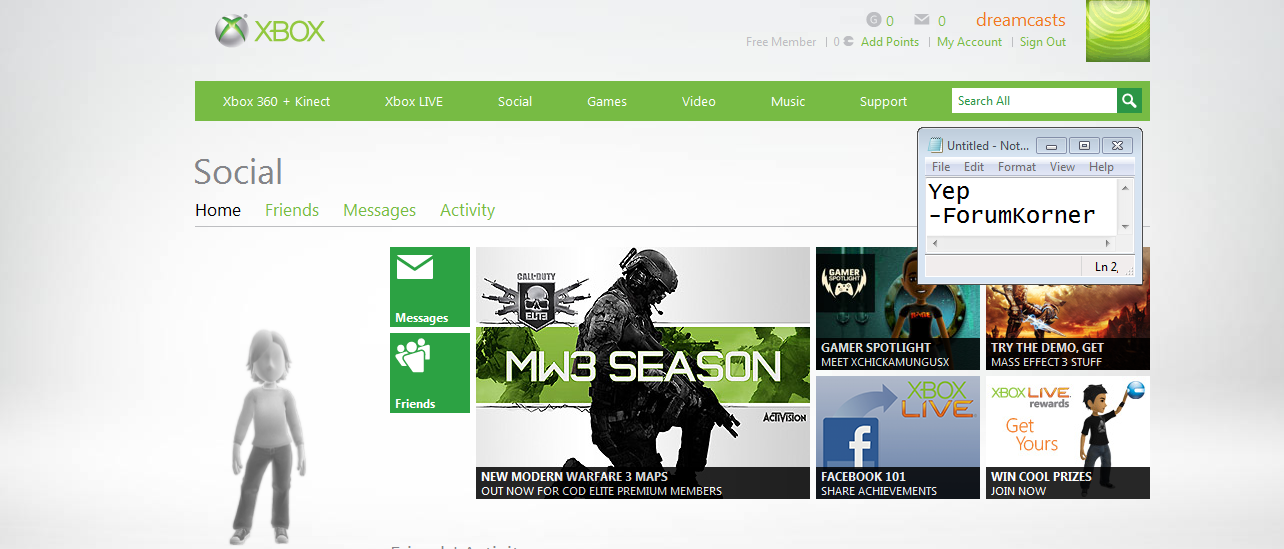Open Notepad Edit menu
This screenshot has width=1284, height=549.
(974, 167)
